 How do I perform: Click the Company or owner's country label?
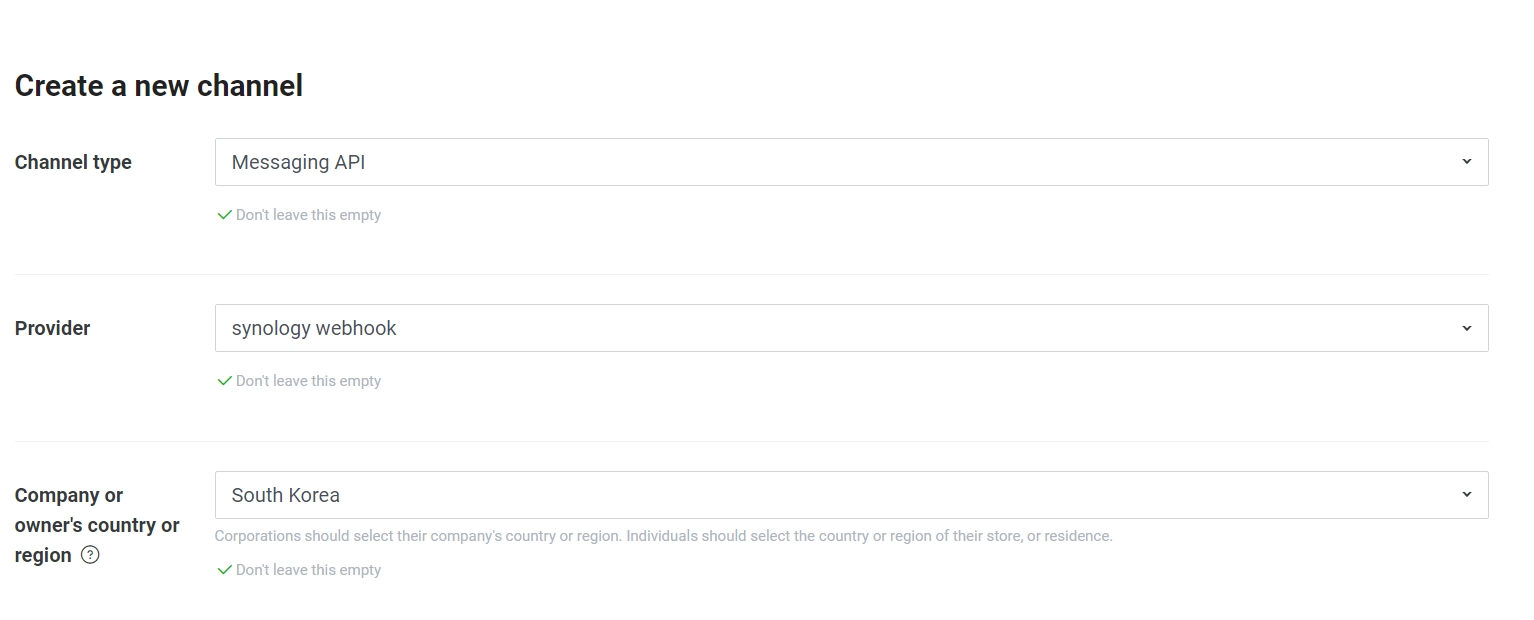coord(97,525)
